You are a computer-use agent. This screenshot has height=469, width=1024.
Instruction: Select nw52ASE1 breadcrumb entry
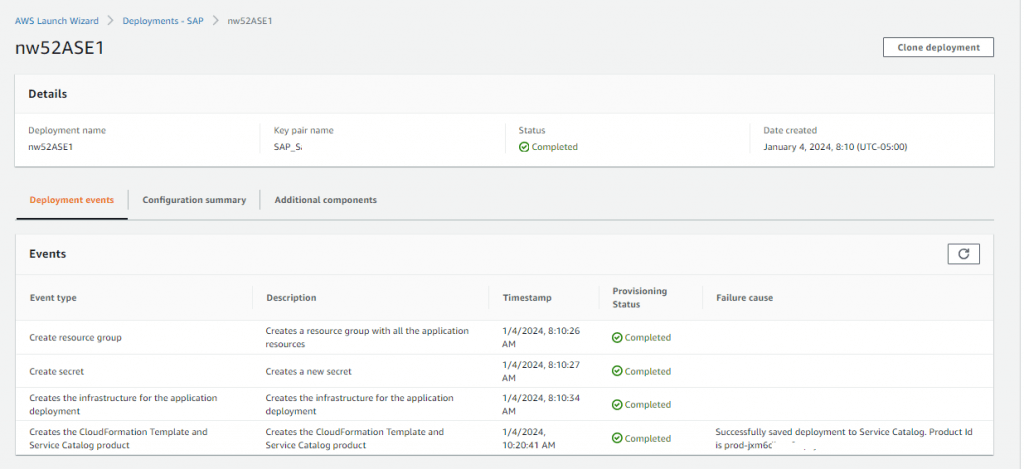[249, 21]
